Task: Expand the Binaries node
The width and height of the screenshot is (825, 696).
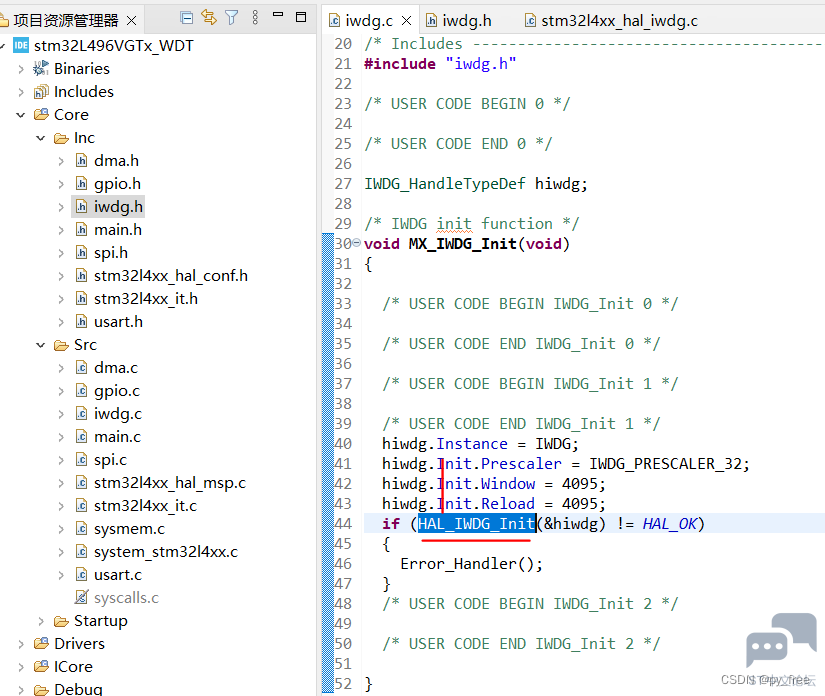Action: [x=21, y=69]
